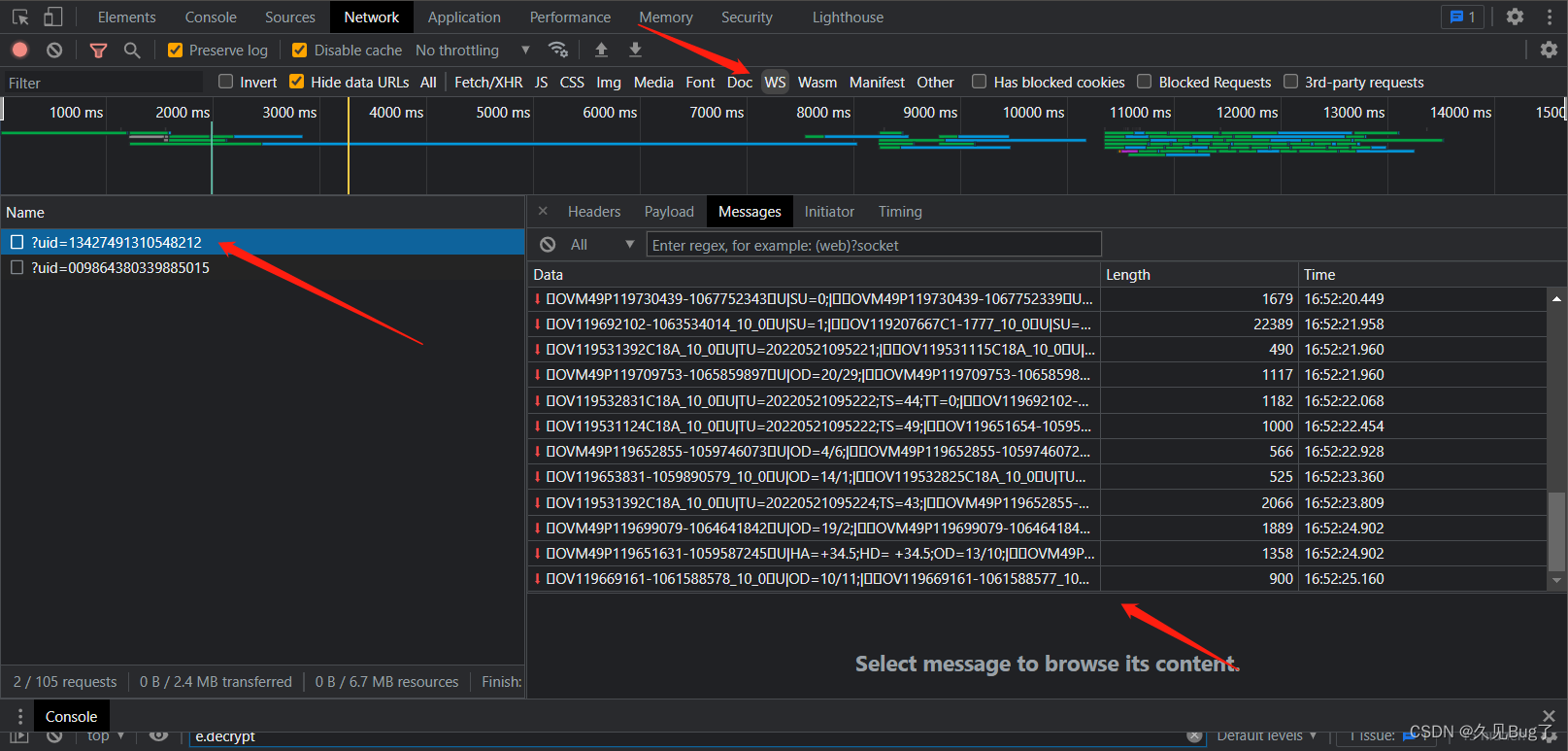Toggle the device toolbar icon

coord(53,17)
